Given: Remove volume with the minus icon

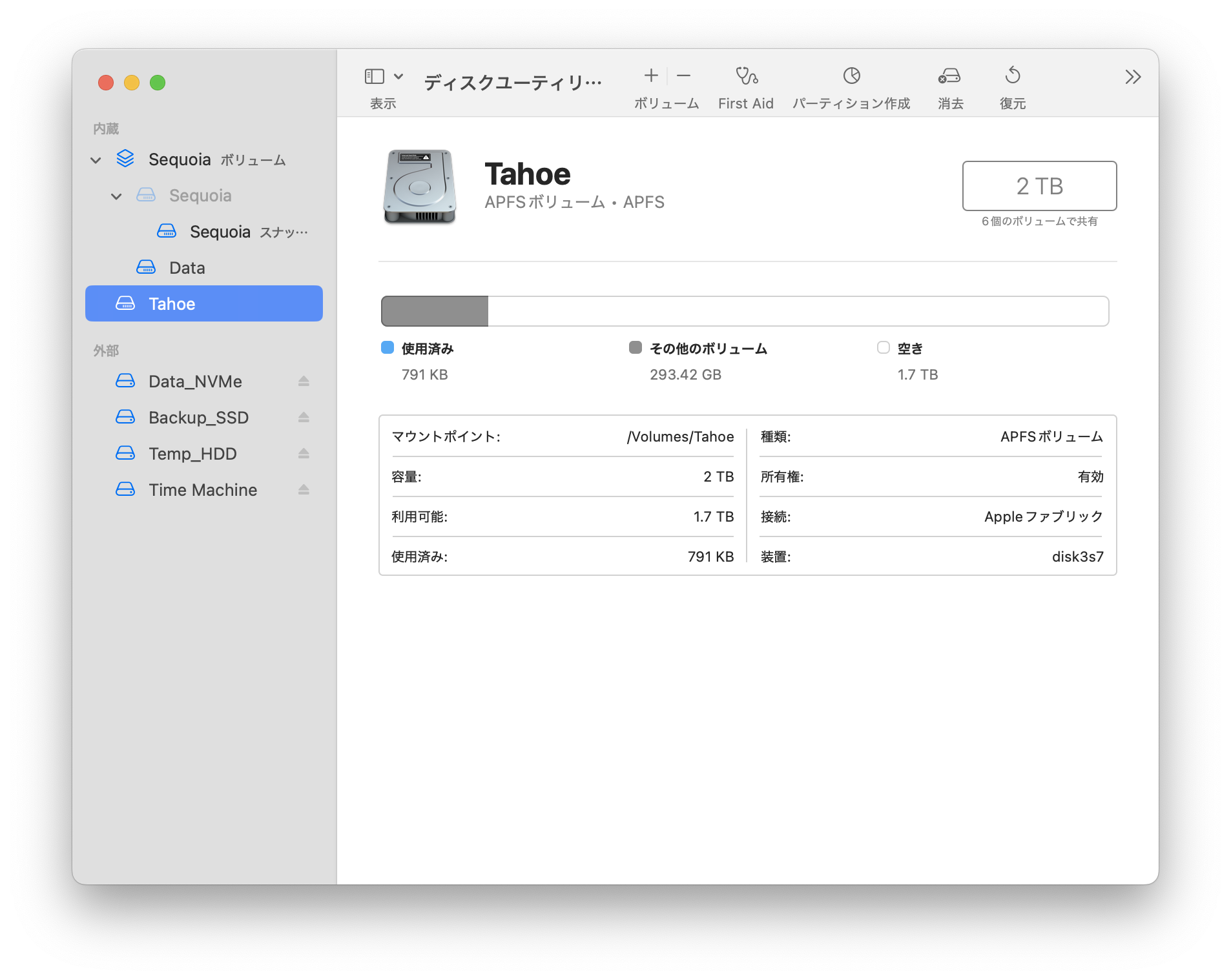Looking at the screenshot, I should (683, 76).
